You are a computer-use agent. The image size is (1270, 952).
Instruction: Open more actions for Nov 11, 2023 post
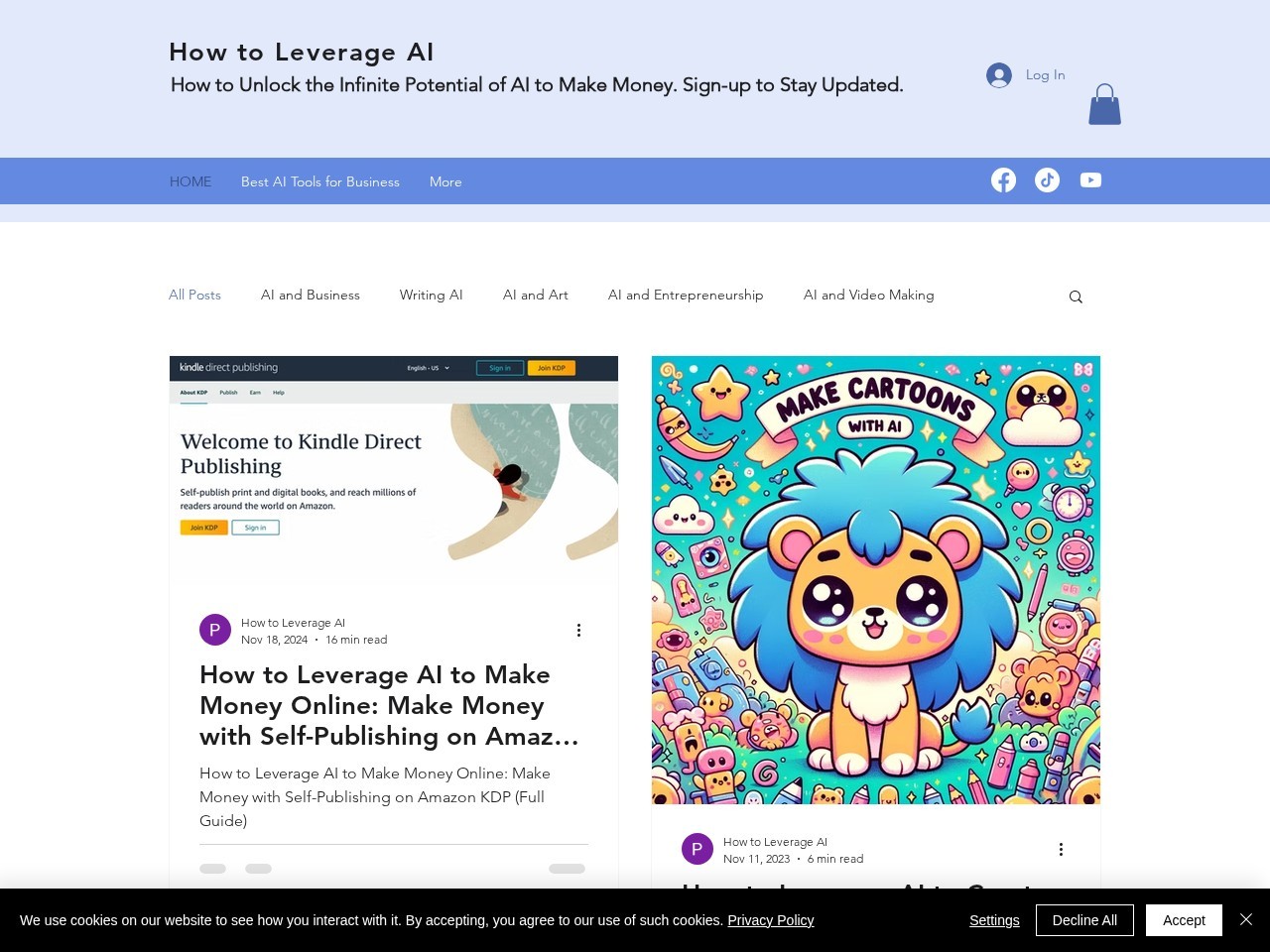pyautogui.click(x=1061, y=849)
